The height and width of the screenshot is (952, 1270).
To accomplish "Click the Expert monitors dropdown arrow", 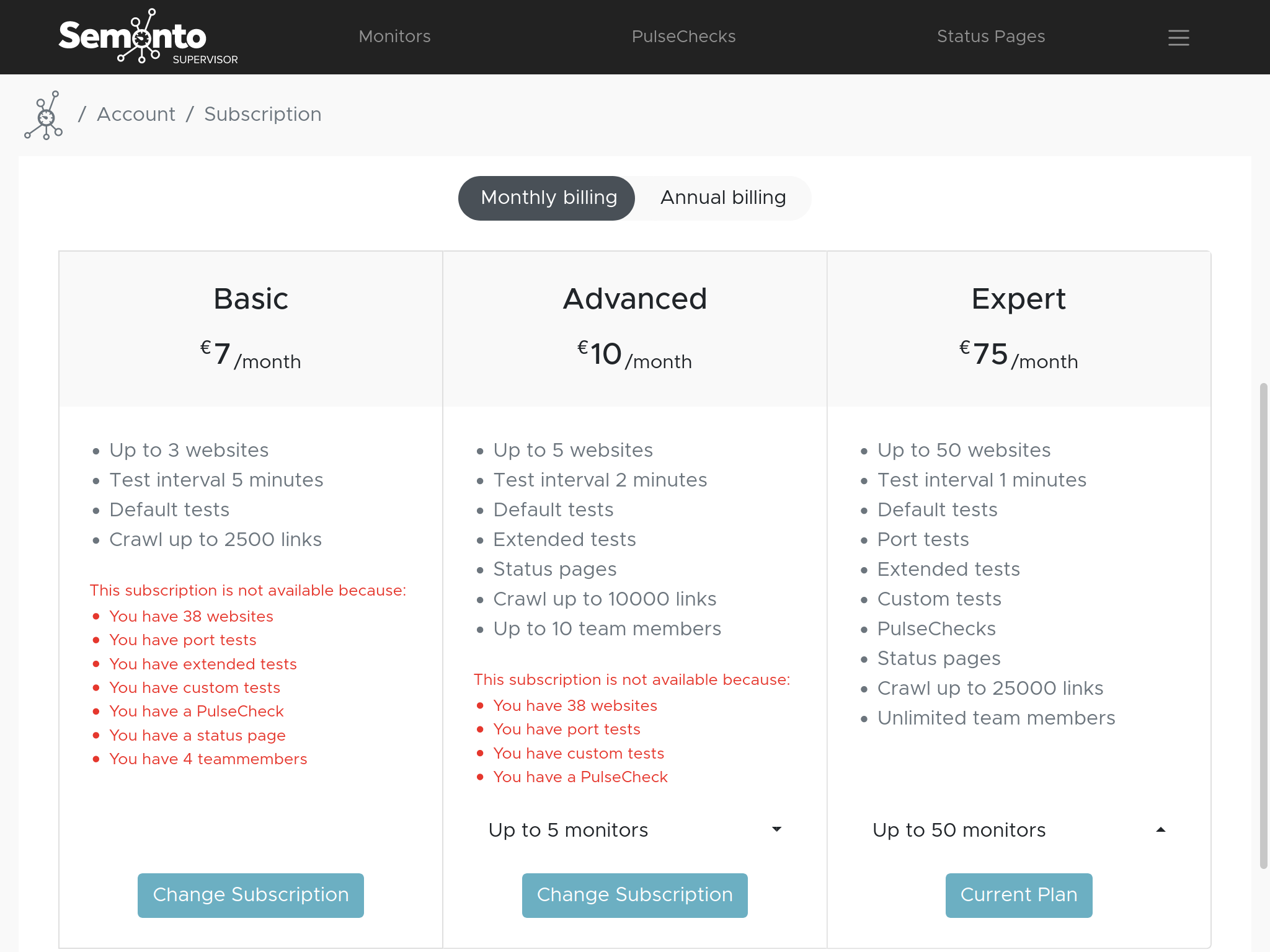I will (1160, 829).
